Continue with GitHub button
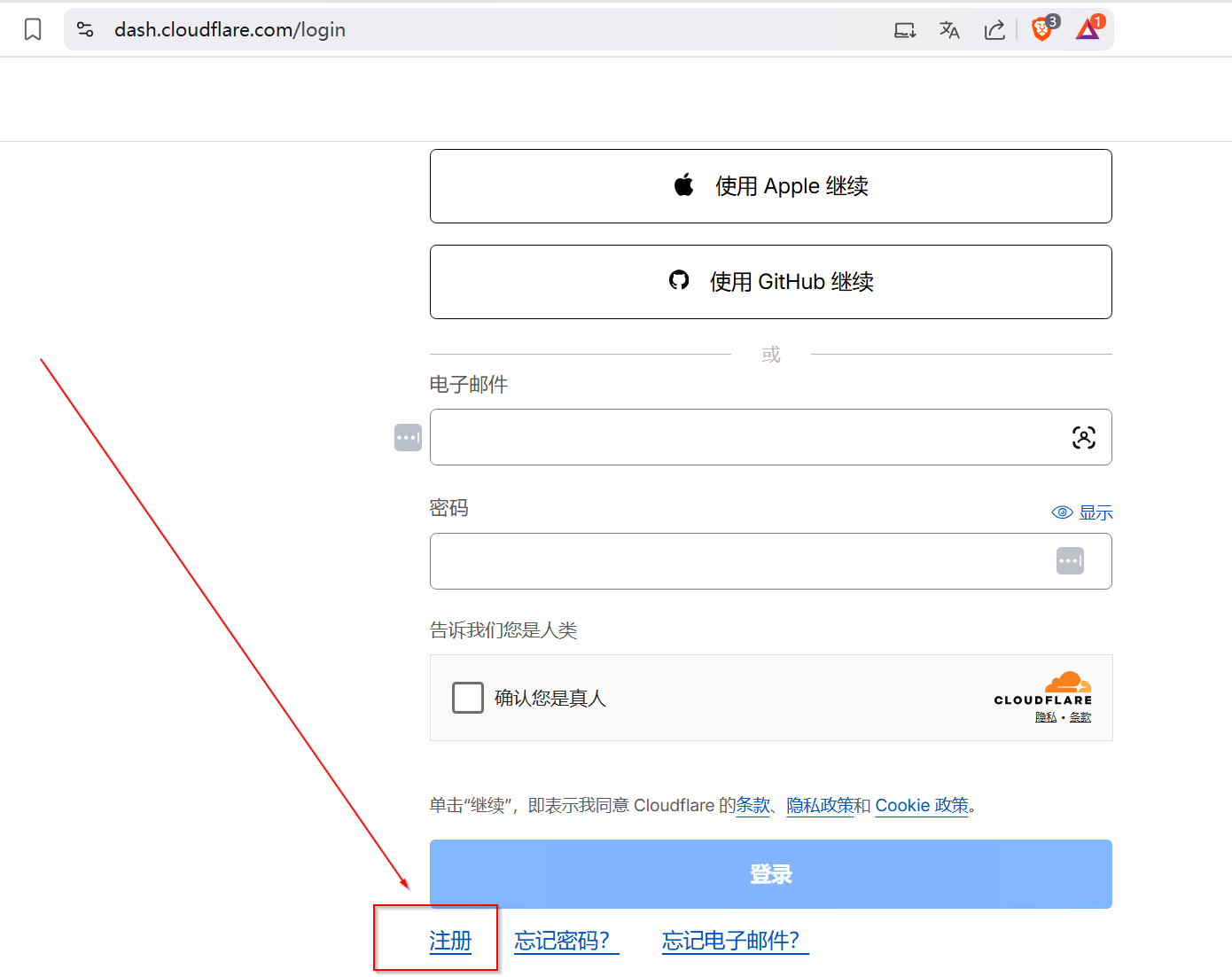Image resolution: width=1232 pixels, height=977 pixels. (771, 282)
